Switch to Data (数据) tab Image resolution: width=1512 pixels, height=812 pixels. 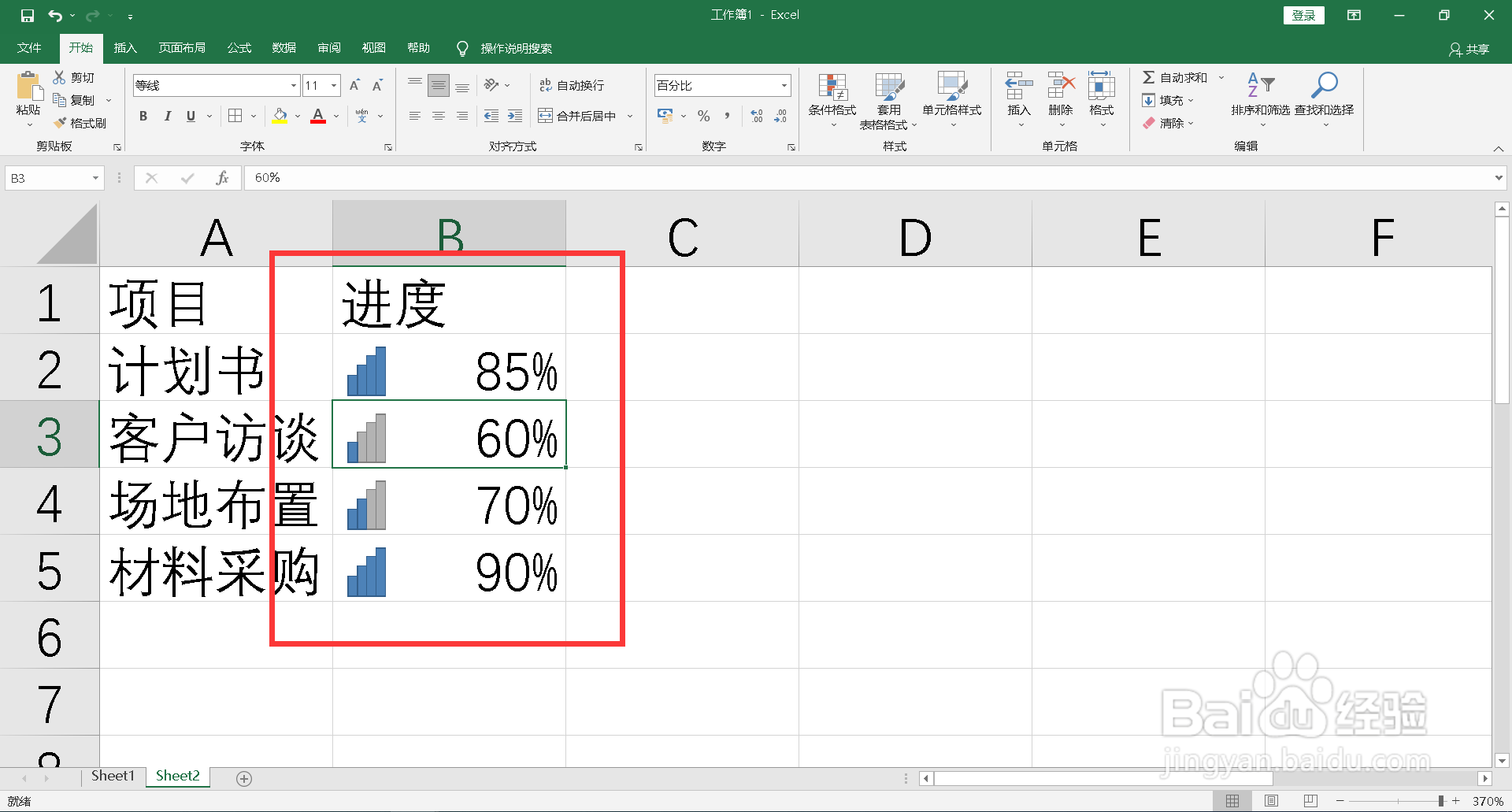tap(284, 48)
